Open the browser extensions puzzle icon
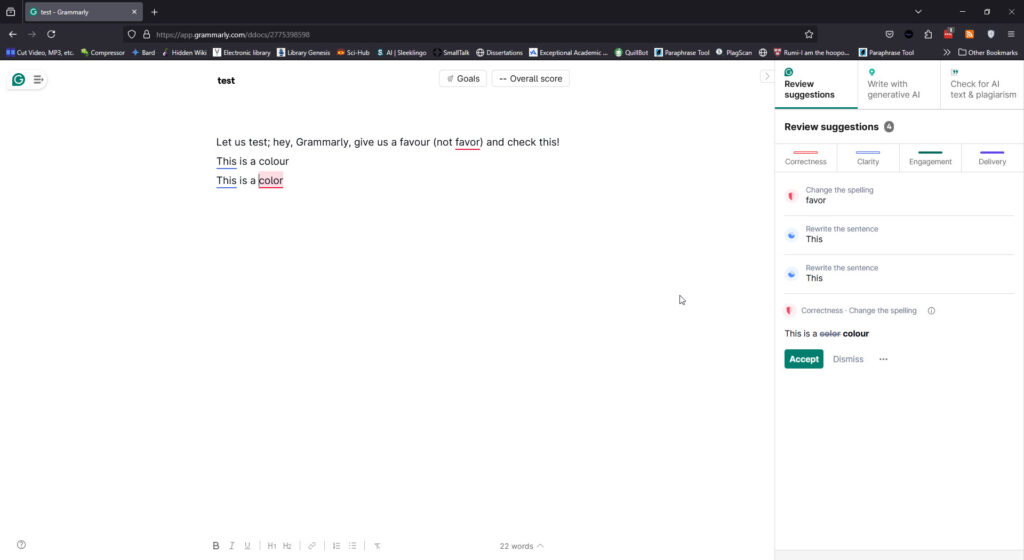The height and width of the screenshot is (560, 1024). [x=928, y=34]
